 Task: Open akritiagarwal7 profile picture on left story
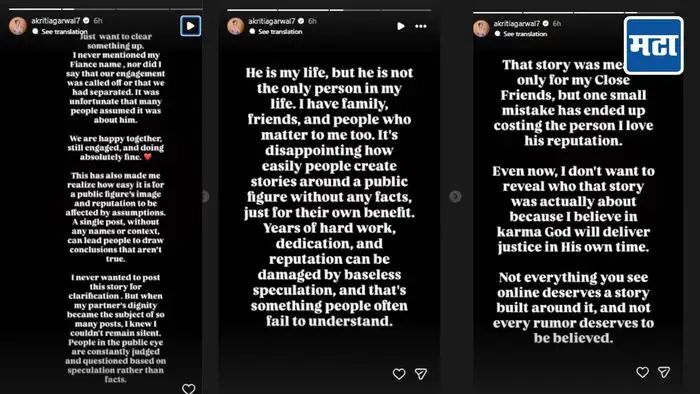[x=18, y=26]
